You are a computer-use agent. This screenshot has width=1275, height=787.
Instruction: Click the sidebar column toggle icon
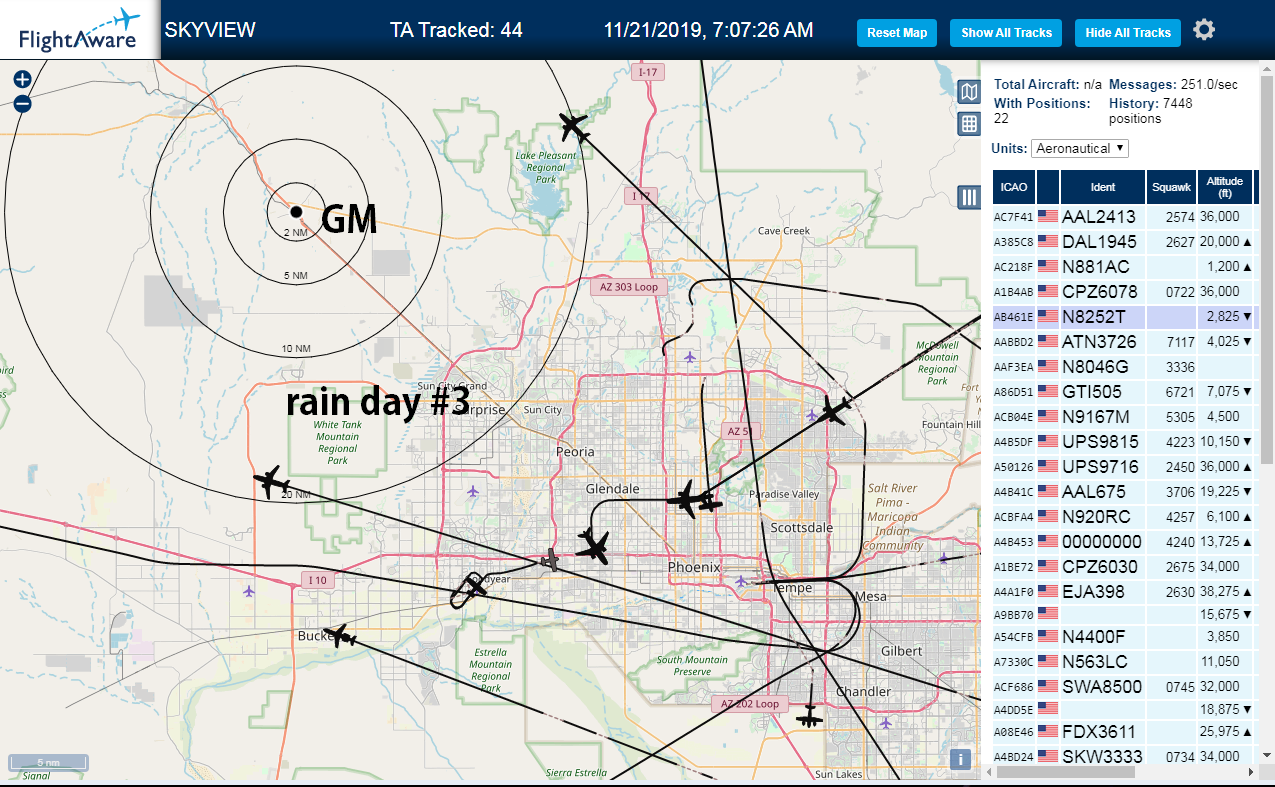[x=969, y=197]
